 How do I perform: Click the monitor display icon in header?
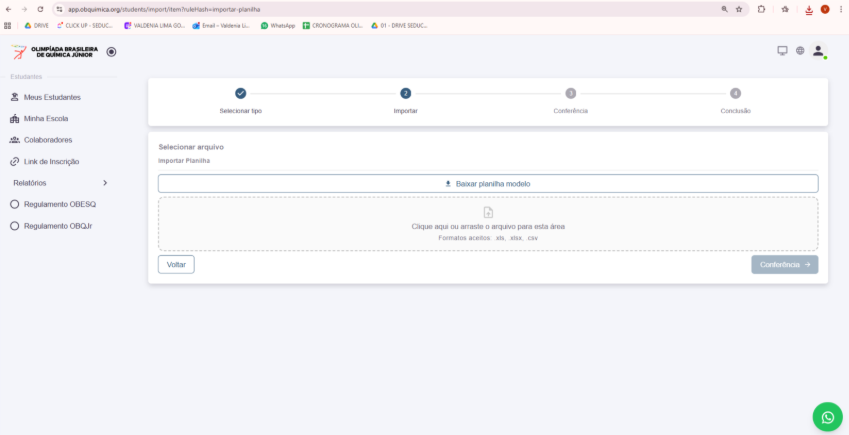(x=782, y=51)
